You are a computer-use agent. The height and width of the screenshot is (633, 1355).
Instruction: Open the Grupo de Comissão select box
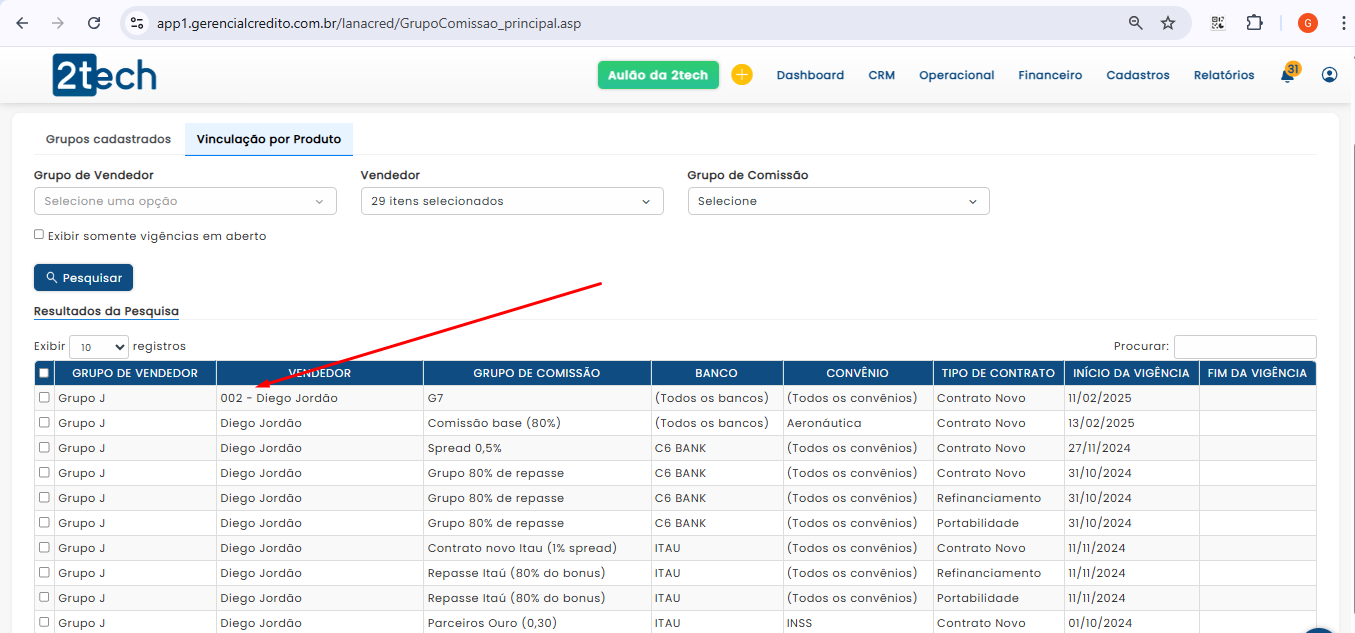tap(838, 201)
